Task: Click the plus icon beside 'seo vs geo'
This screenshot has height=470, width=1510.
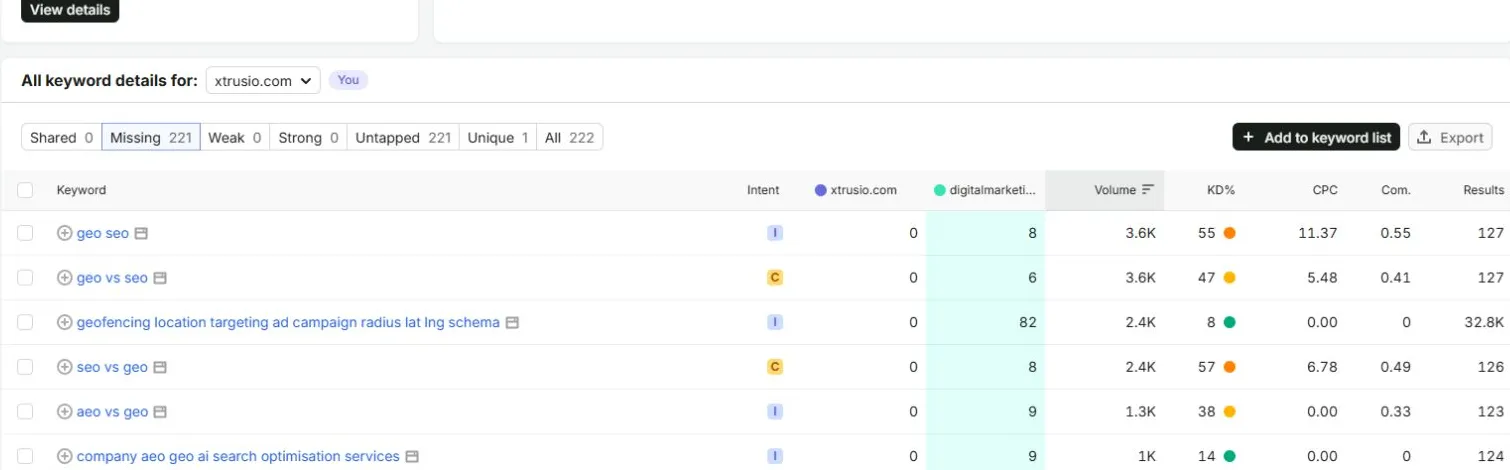Action: coord(64,367)
